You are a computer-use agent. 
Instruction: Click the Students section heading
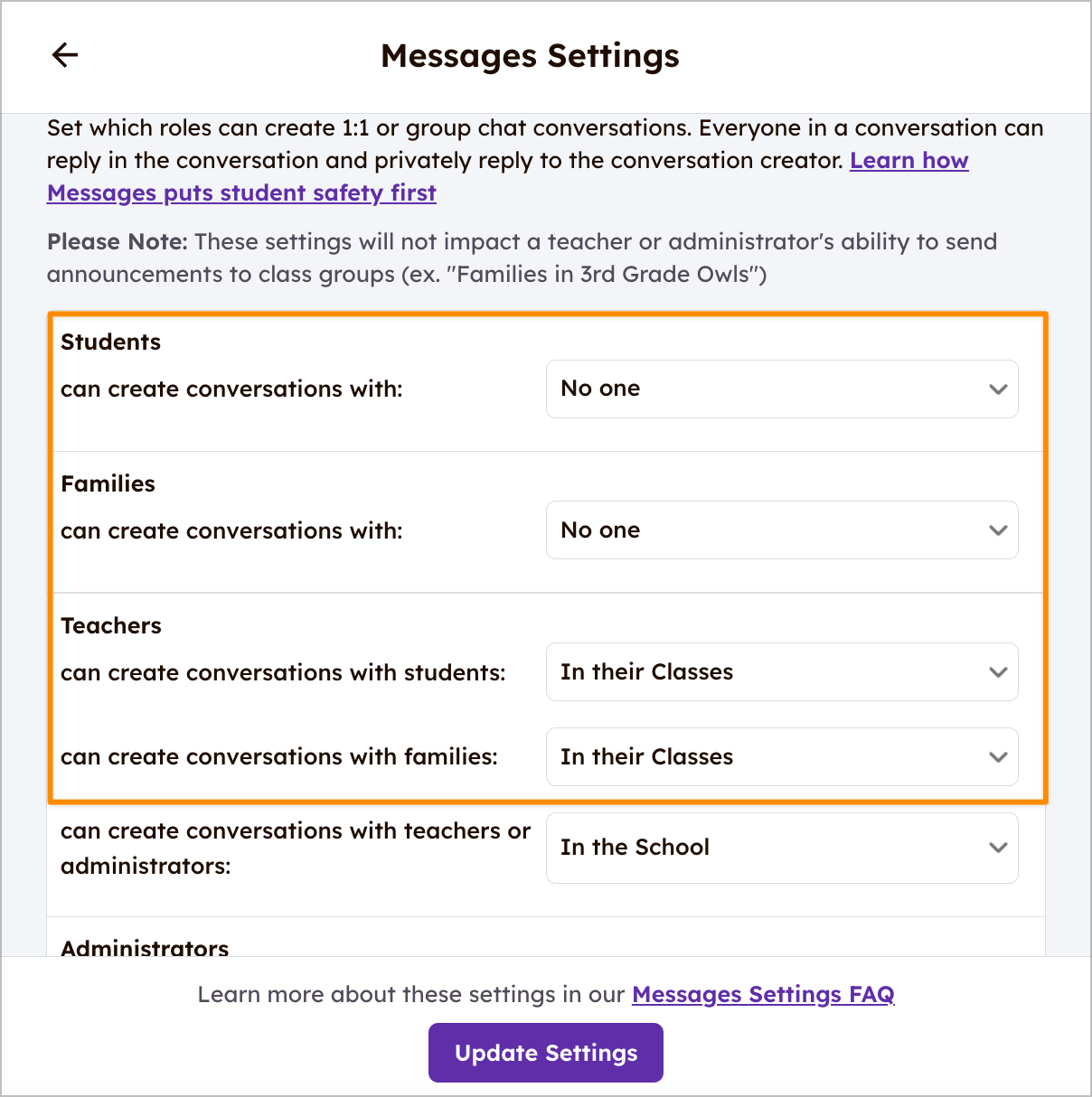pos(111,342)
